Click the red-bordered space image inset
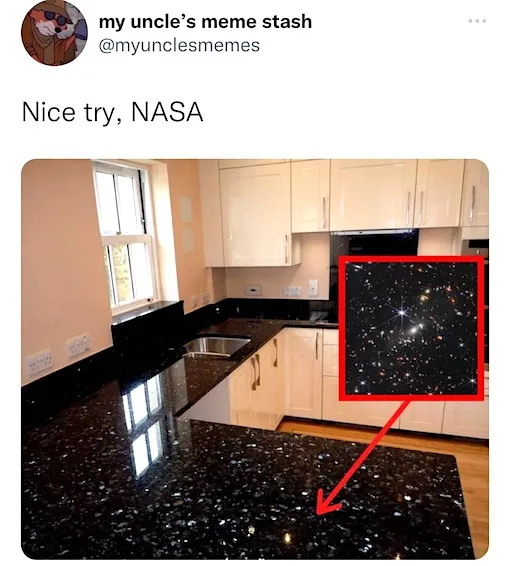Image resolution: width=510 pixels, height=566 pixels. tap(411, 328)
